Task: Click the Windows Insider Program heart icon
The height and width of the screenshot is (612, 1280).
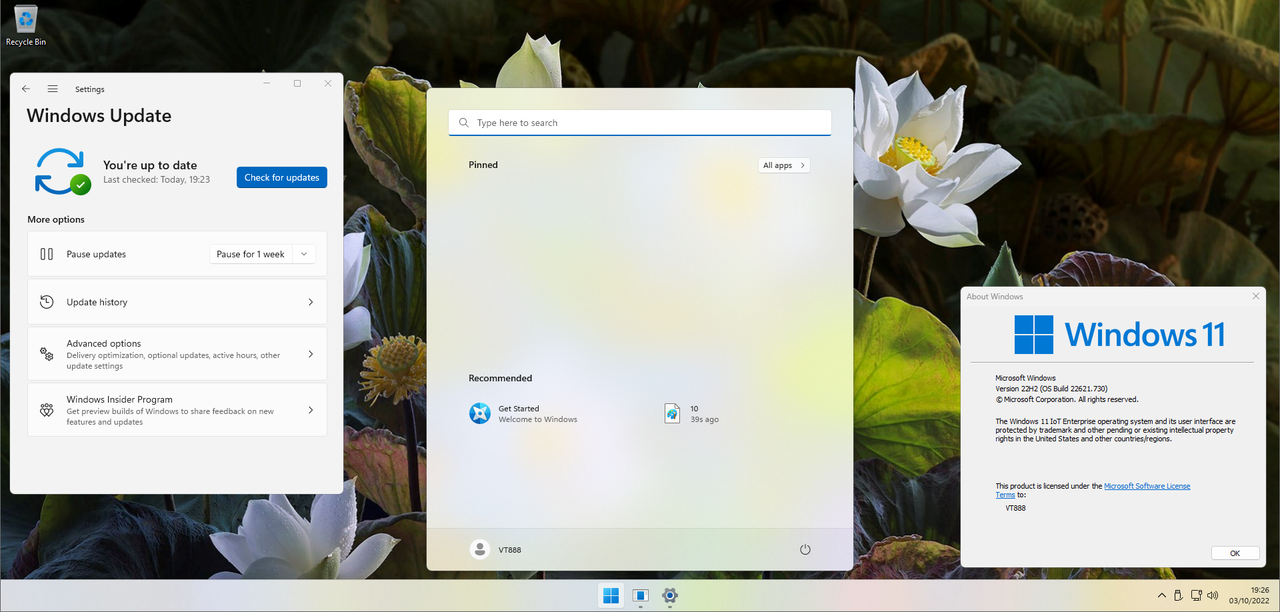Action: tap(47, 410)
